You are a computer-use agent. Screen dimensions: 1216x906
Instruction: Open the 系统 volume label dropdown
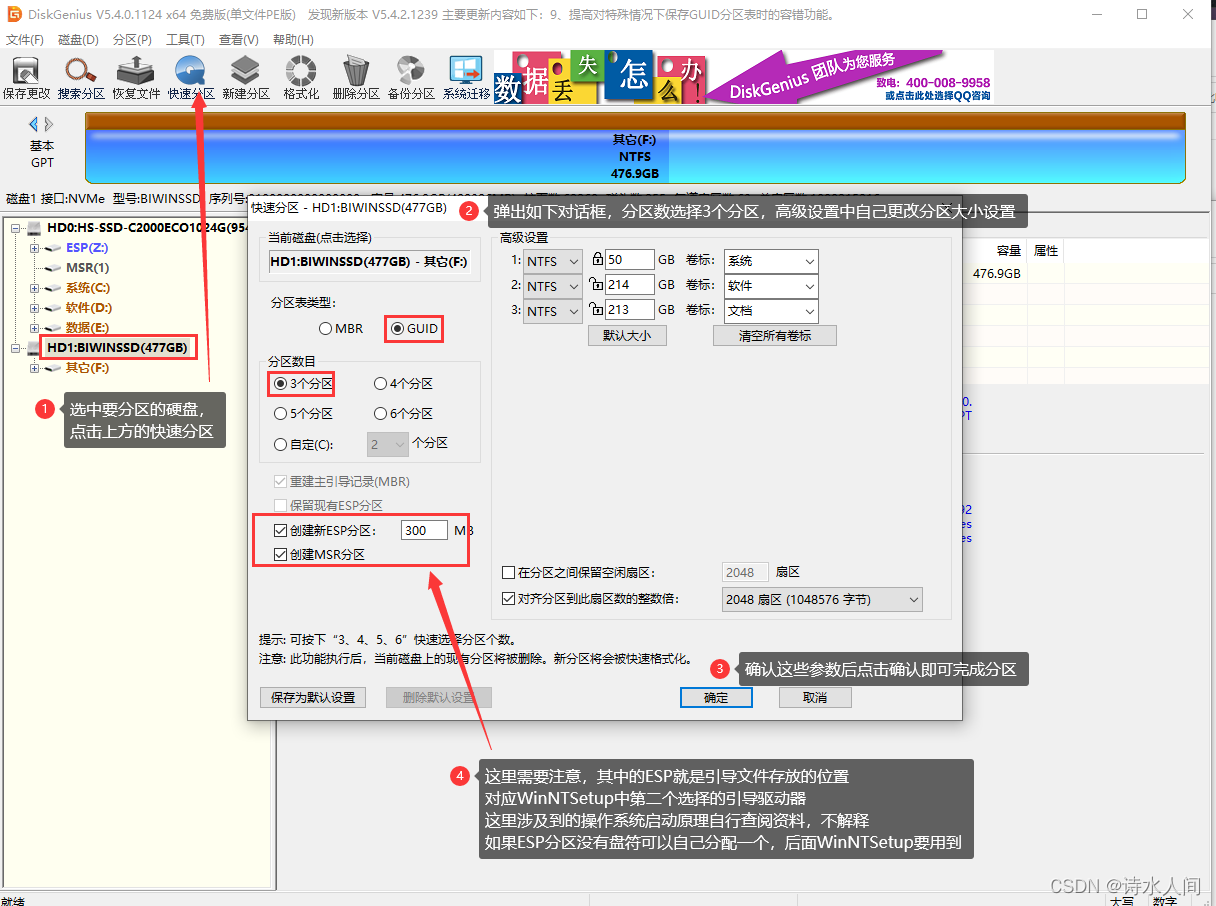pos(771,261)
